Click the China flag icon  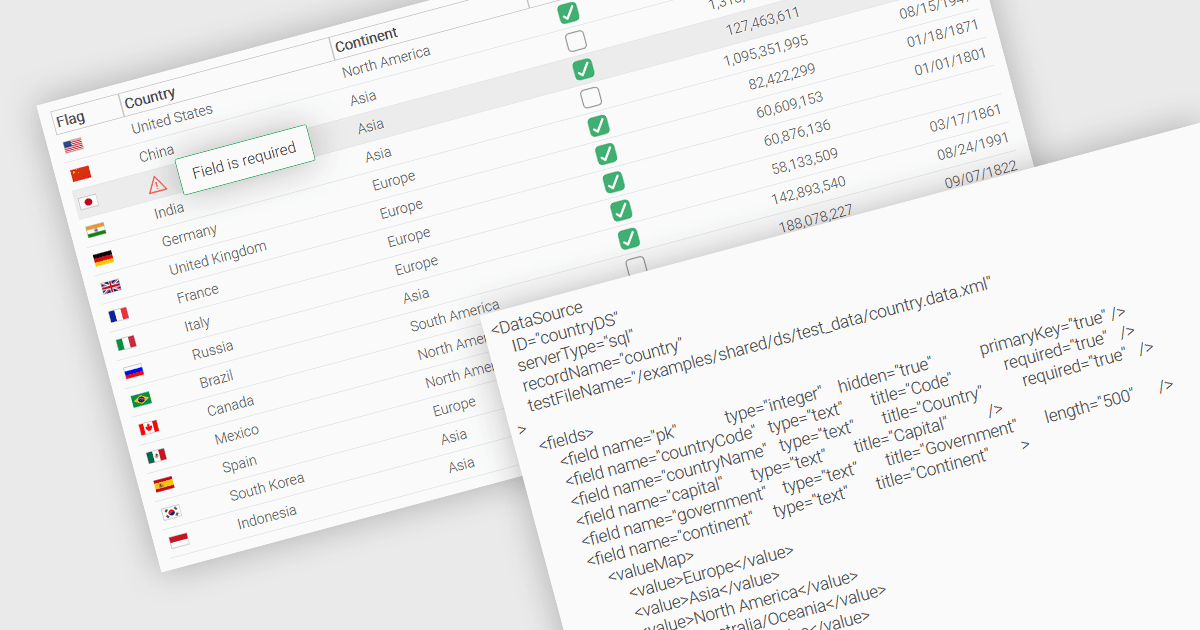click(80, 174)
